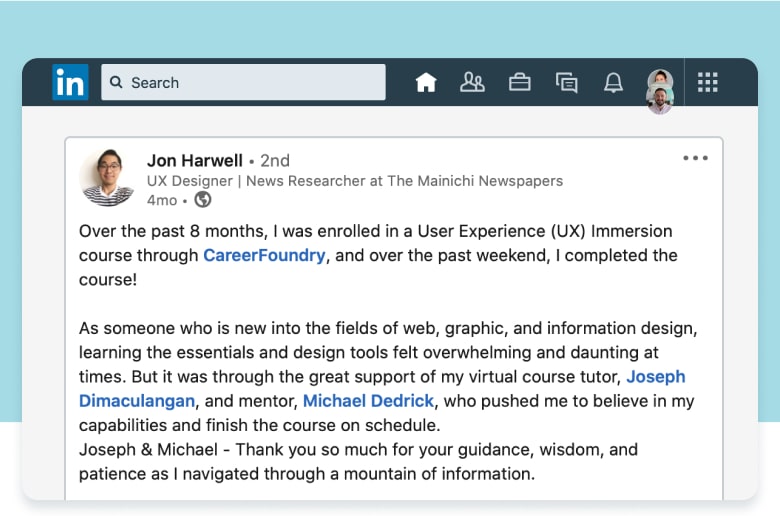Open the Messaging icon
The height and width of the screenshot is (516, 780).
click(x=567, y=83)
